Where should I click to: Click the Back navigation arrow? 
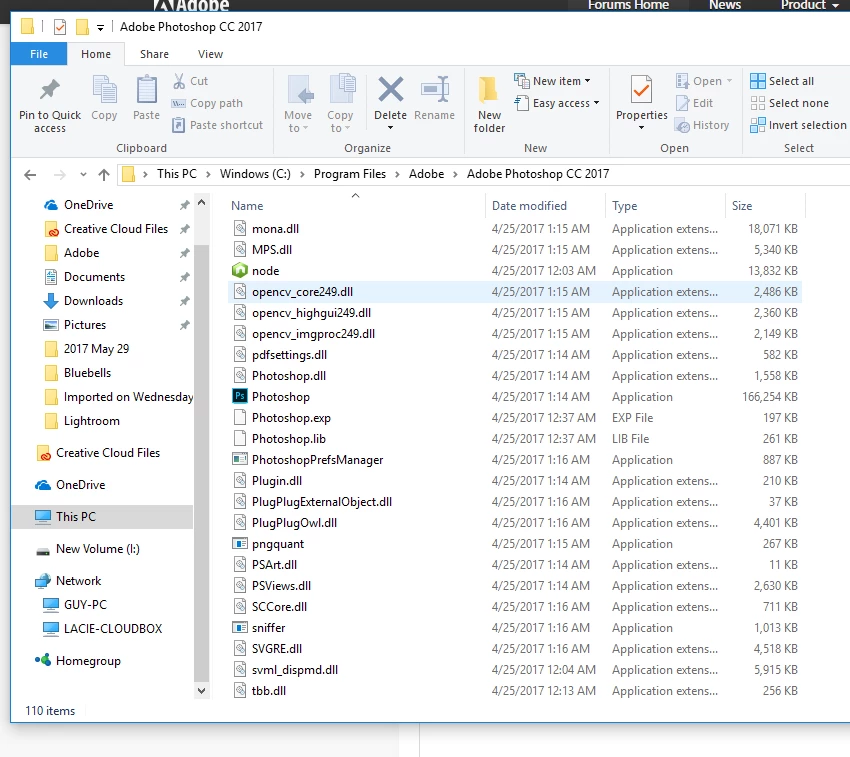coord(30,175)
